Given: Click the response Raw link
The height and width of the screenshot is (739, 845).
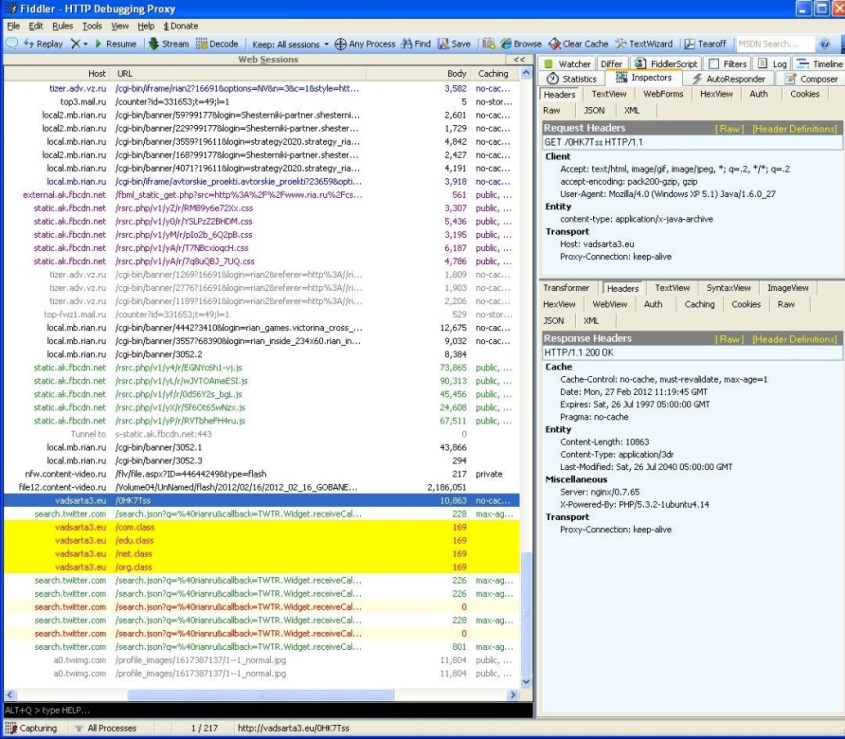Looking at the screenshot, I should click(728, 339).
